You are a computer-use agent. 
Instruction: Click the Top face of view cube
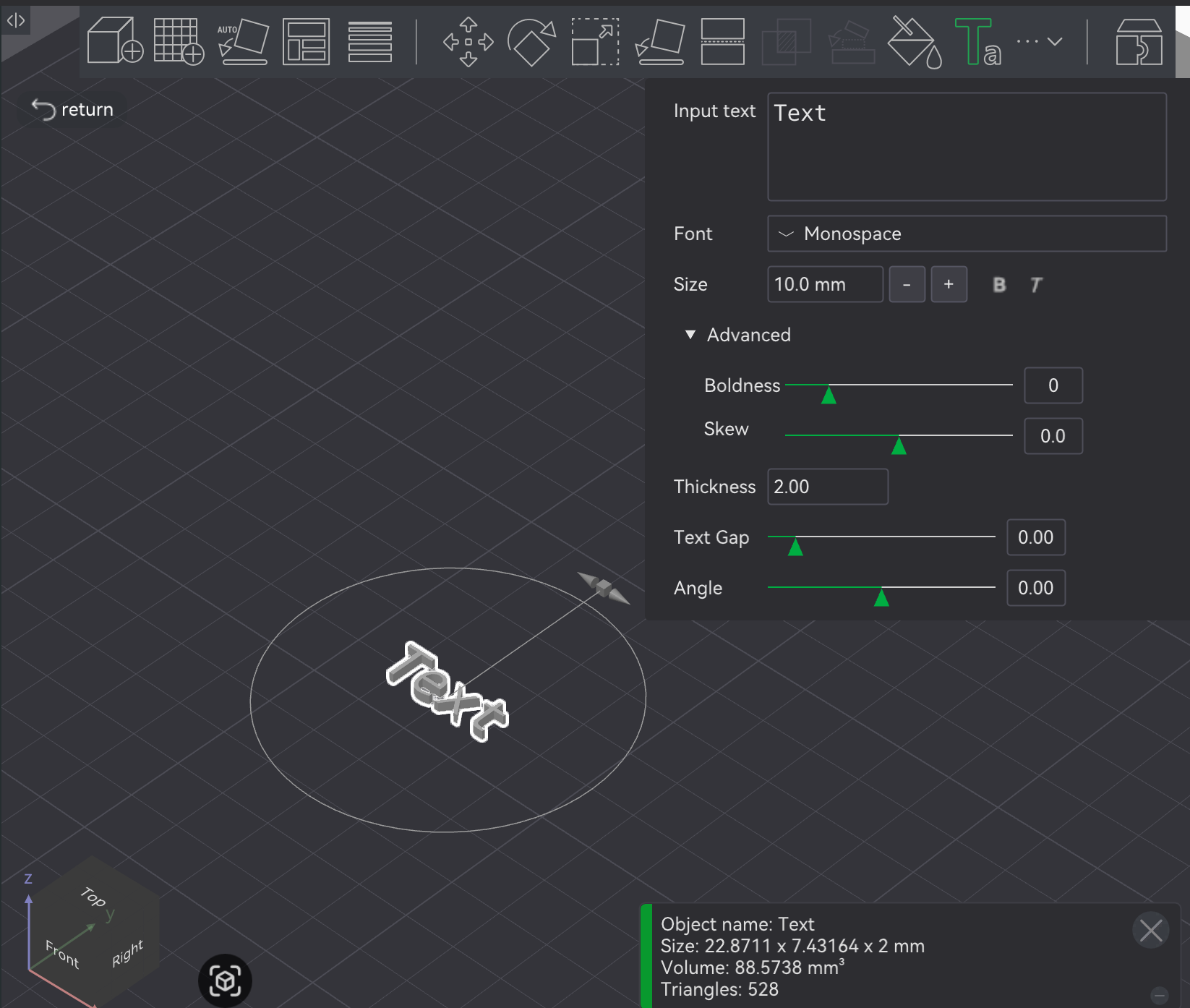point(93,897)
